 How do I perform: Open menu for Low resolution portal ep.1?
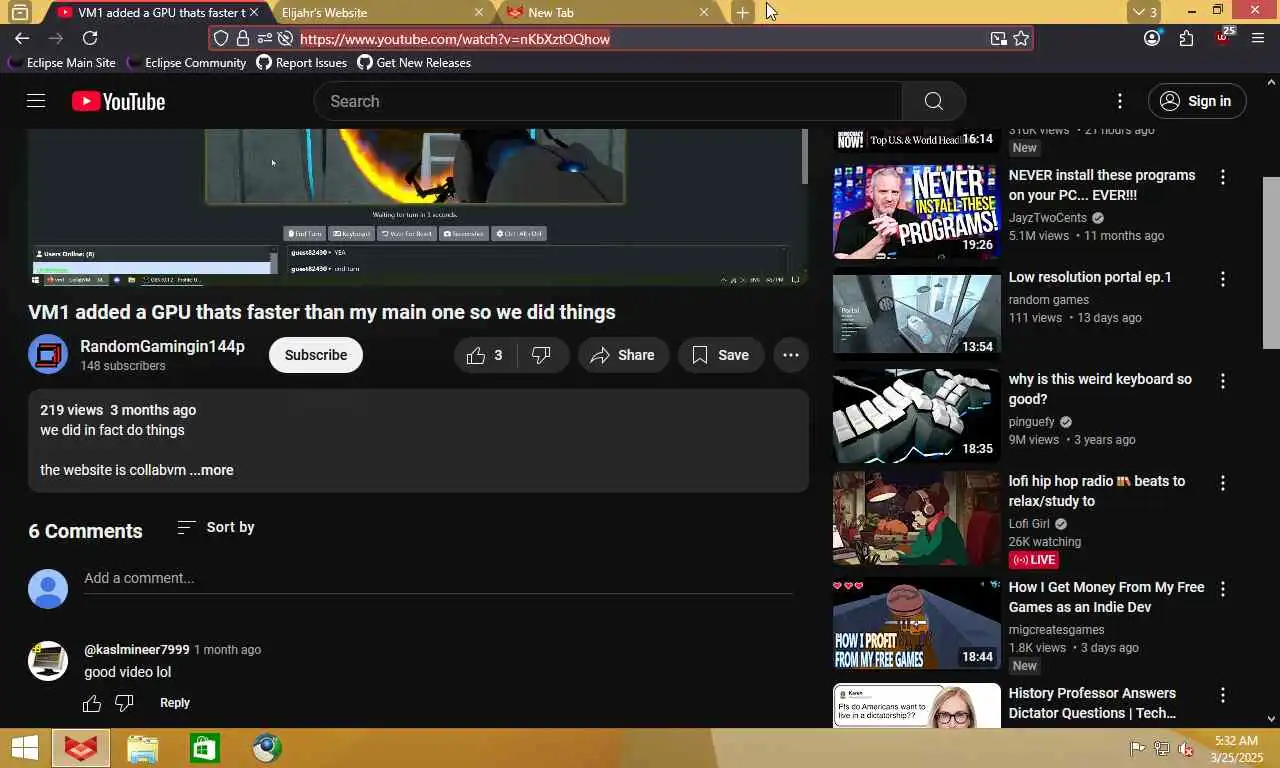coord(1222,279)
